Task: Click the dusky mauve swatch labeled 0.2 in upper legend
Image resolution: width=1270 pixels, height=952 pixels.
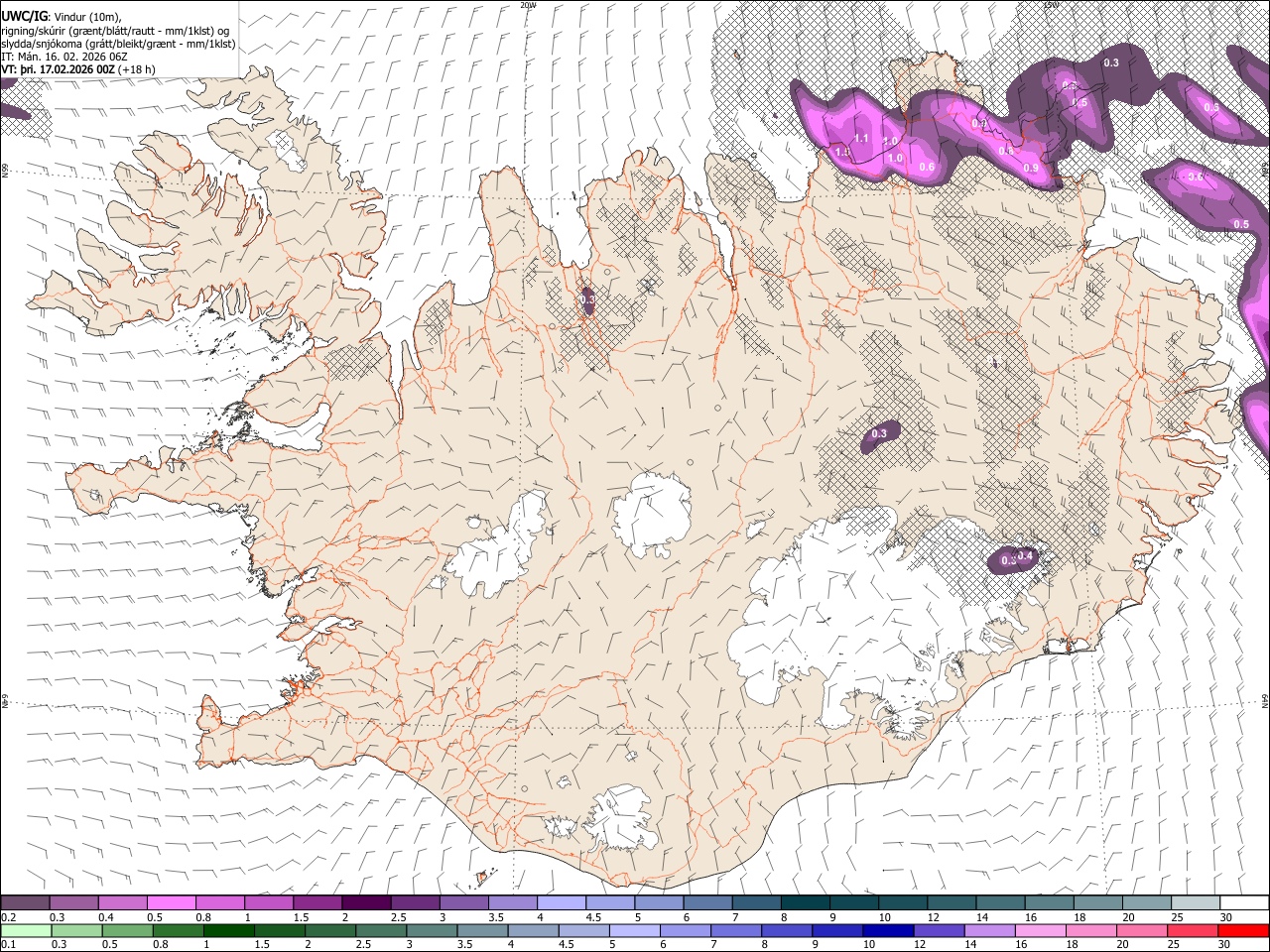Action: 25,902
